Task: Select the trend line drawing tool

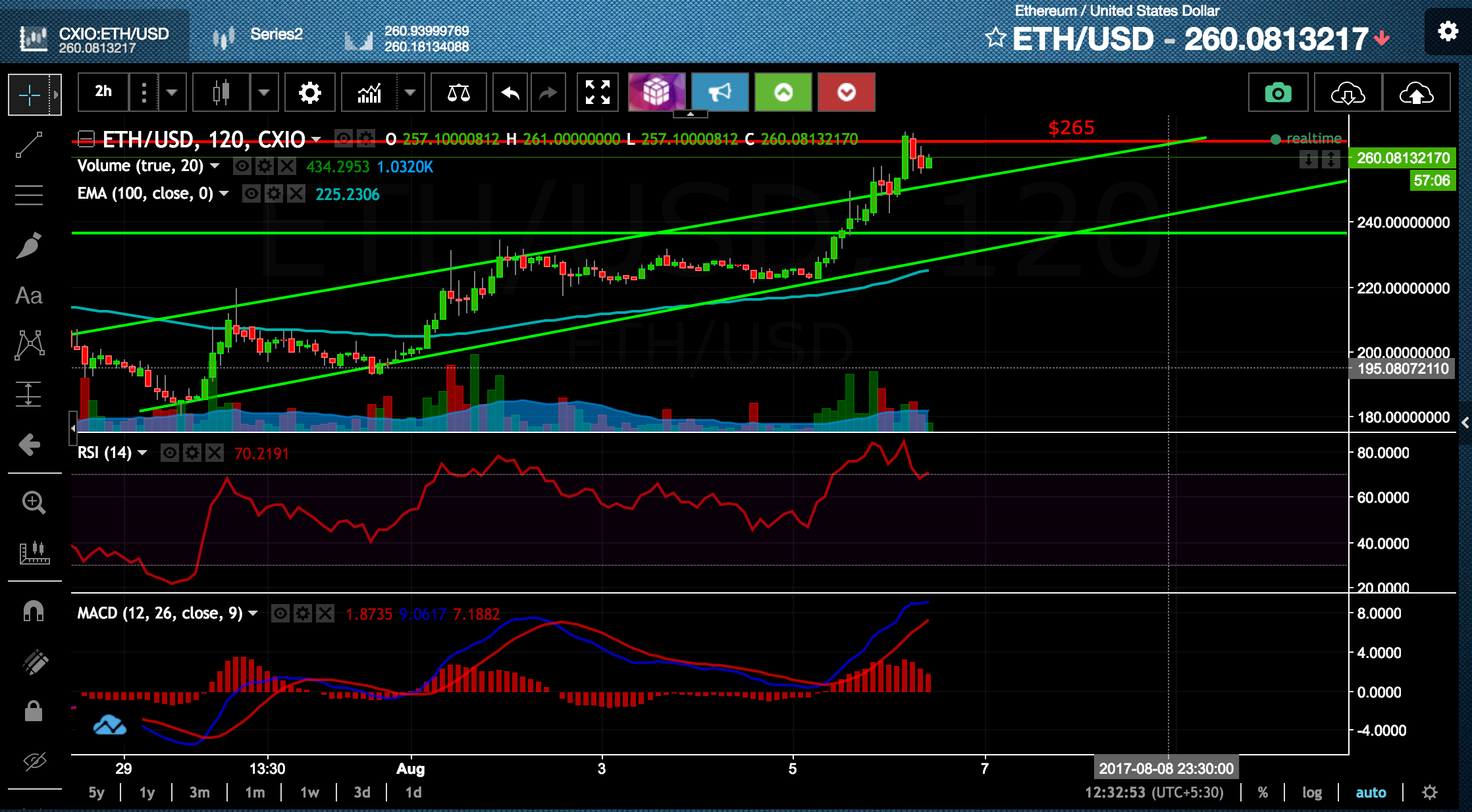Action: coord(29,145)
